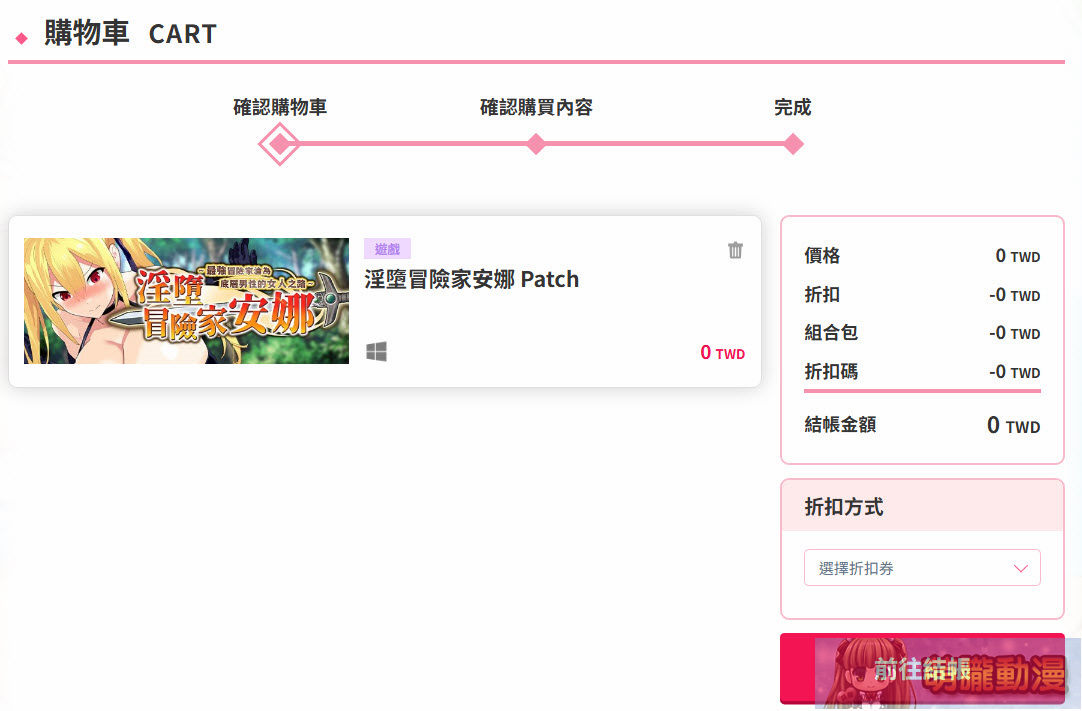Screen dimensions: 1082x711
Task: Expand the 選擇折扣券 coupon dropdown
Action: click(x=922, y=568)
